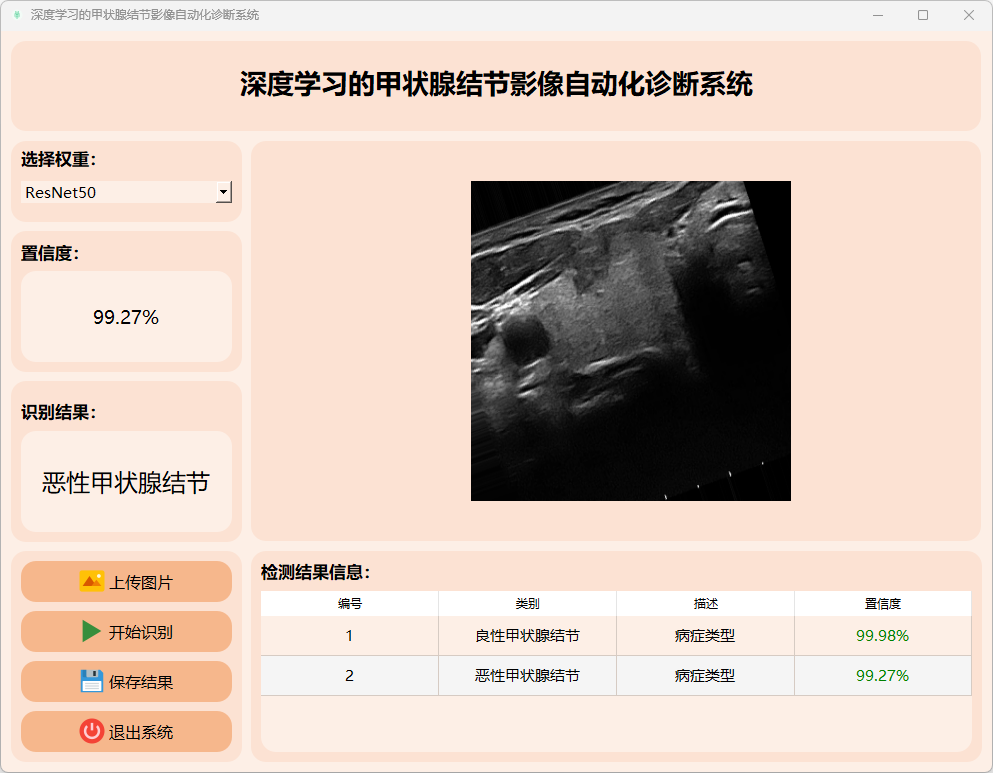This screenshot has height=773, width=993.
Task: Click the upload picture image icon
Action: [92, 581]
